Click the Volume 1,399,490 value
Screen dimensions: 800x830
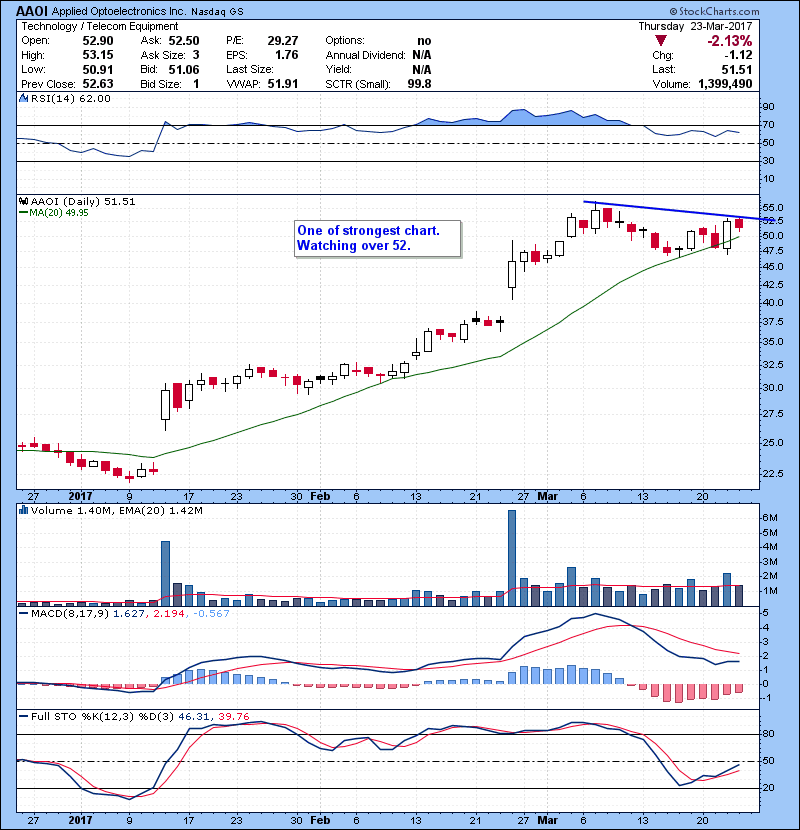coord(725,84)
